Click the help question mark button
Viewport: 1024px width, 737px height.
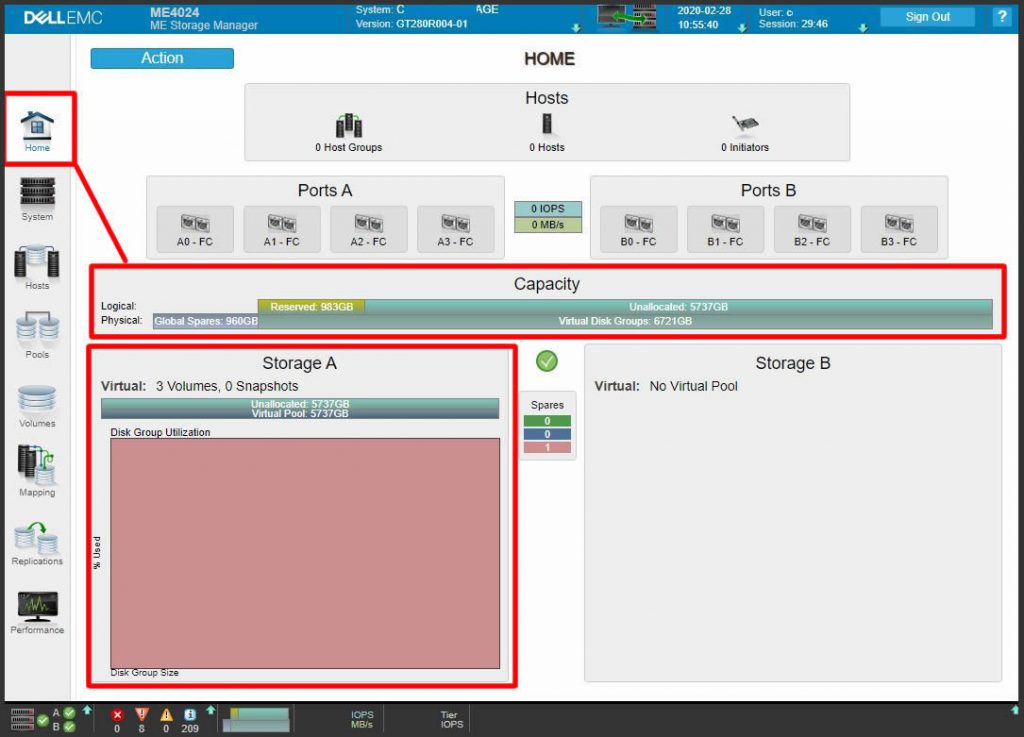point(1002,16)
